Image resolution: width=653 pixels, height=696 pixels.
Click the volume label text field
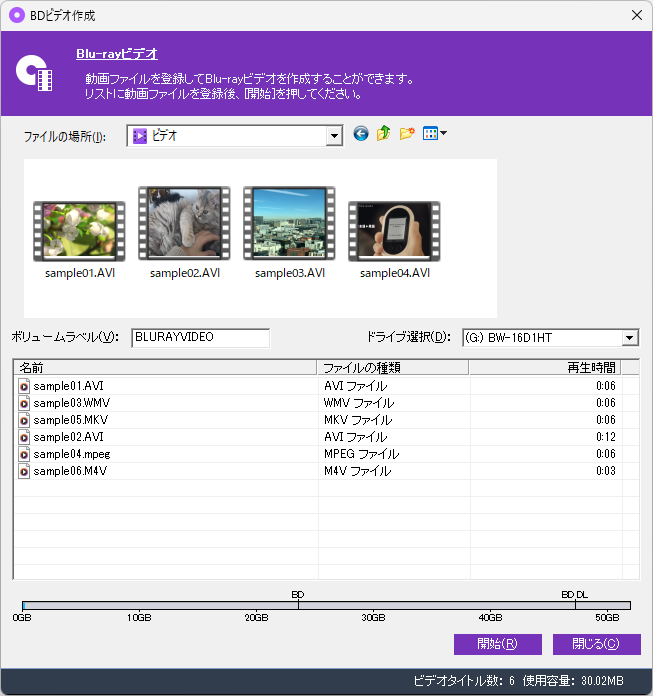click(x=200, y=338)
